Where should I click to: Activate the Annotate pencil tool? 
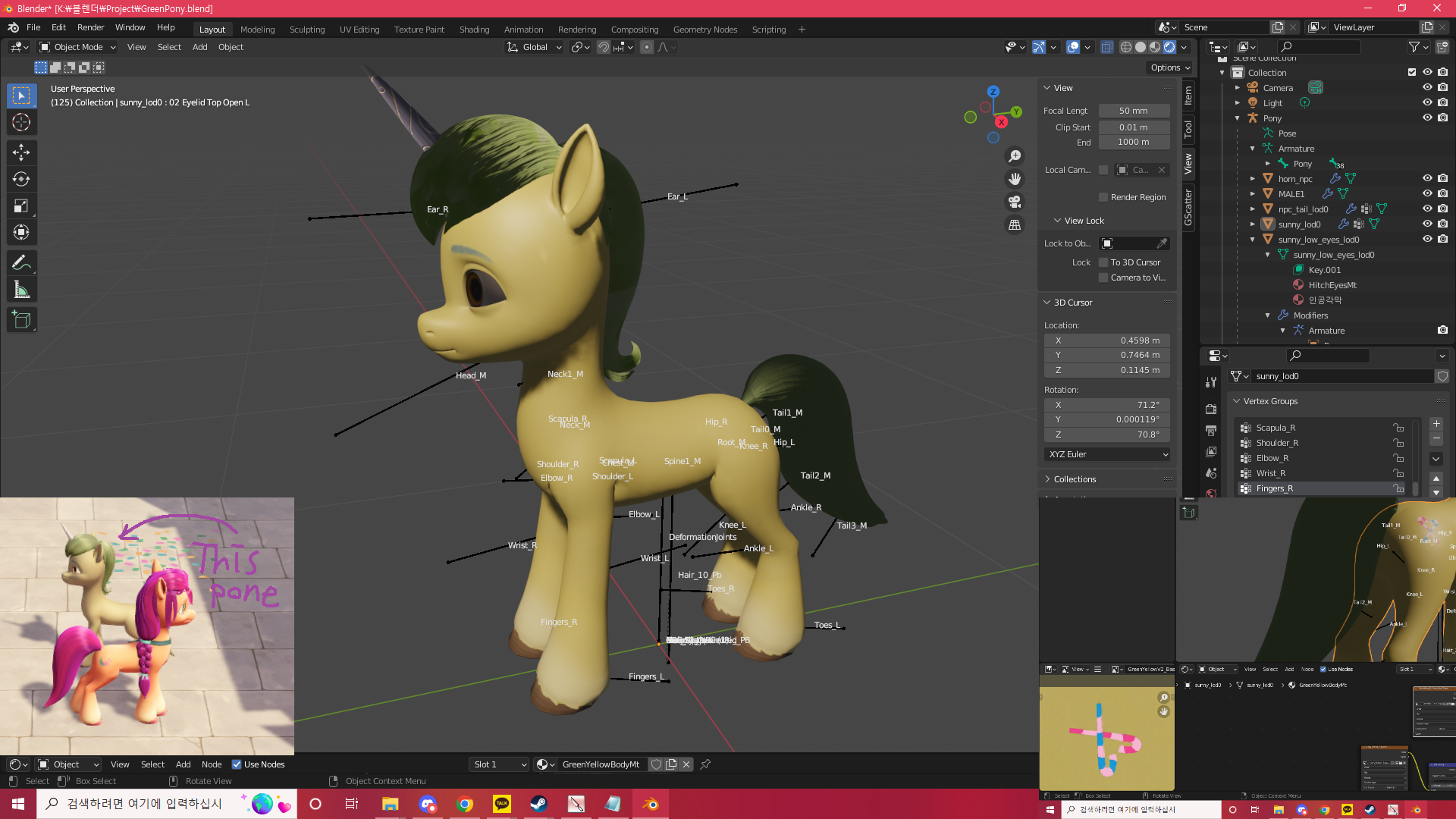coord(21,262)
